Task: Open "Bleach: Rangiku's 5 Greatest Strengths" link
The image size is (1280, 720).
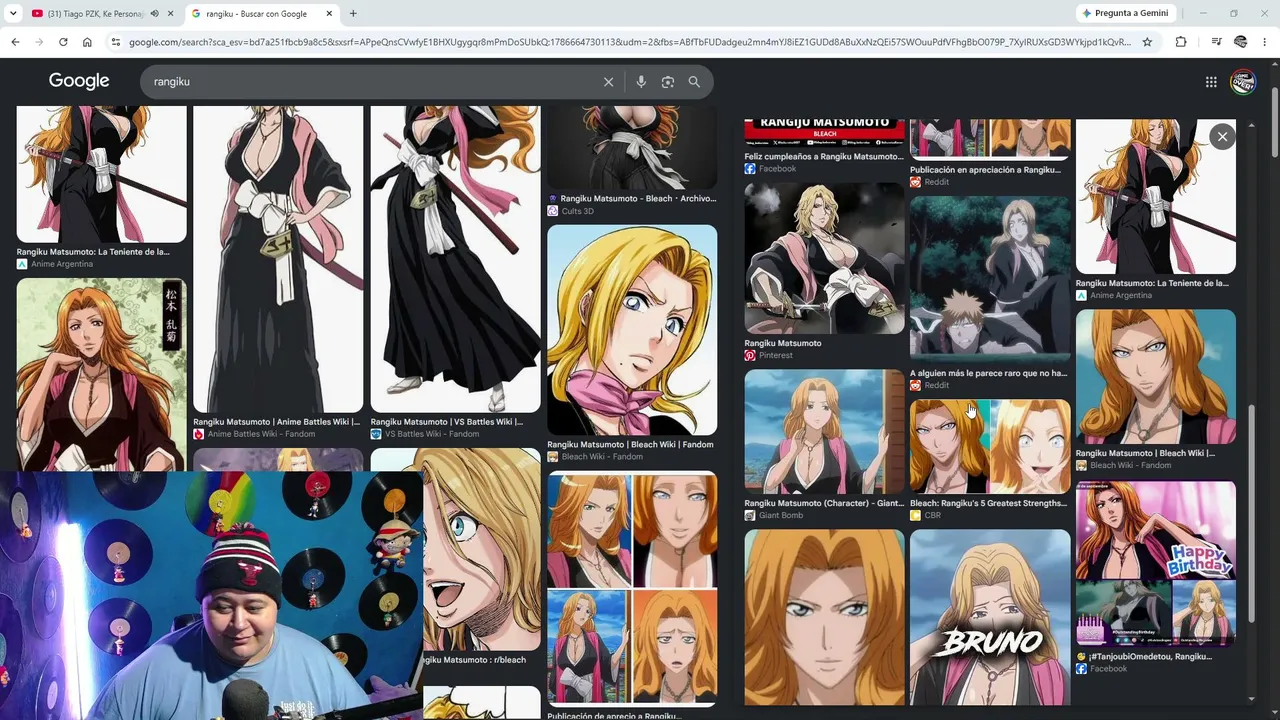Action: point(988,503)
